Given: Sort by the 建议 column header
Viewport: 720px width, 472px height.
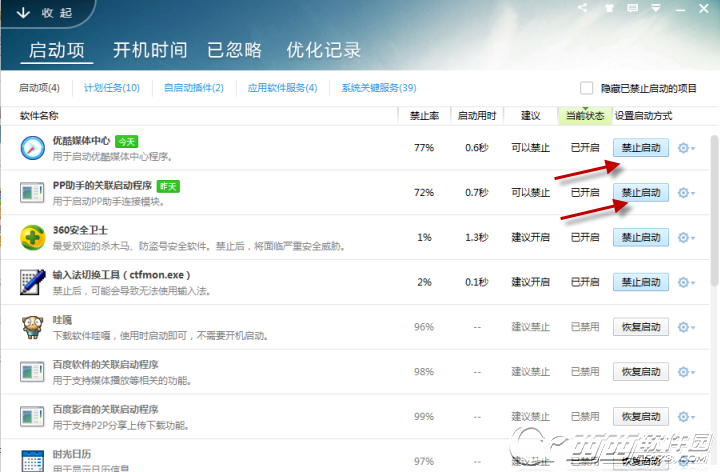Looking at the screenshot, I should point(530,116).
